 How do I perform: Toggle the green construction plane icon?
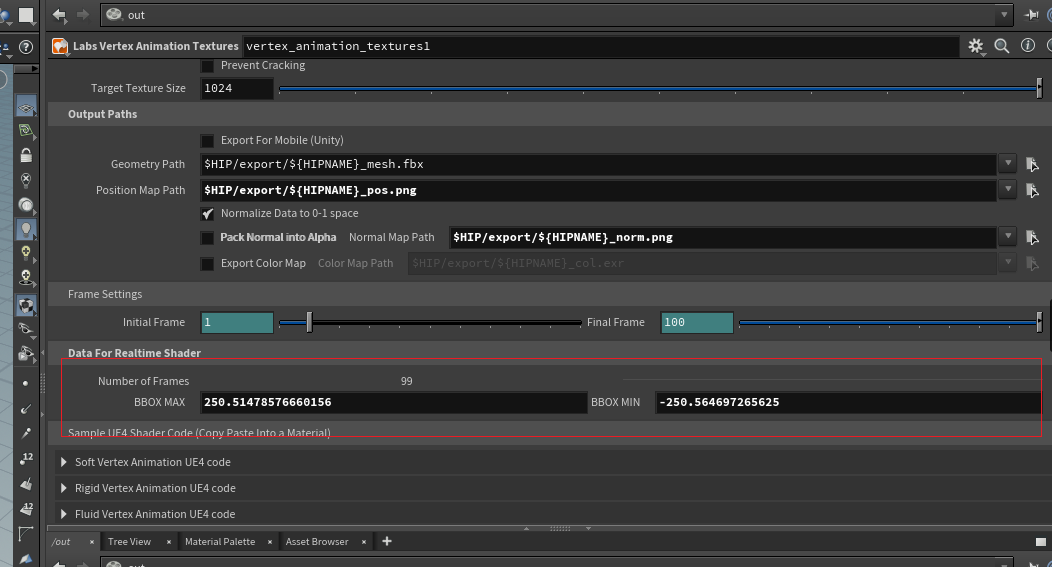[x=26, y=131]
